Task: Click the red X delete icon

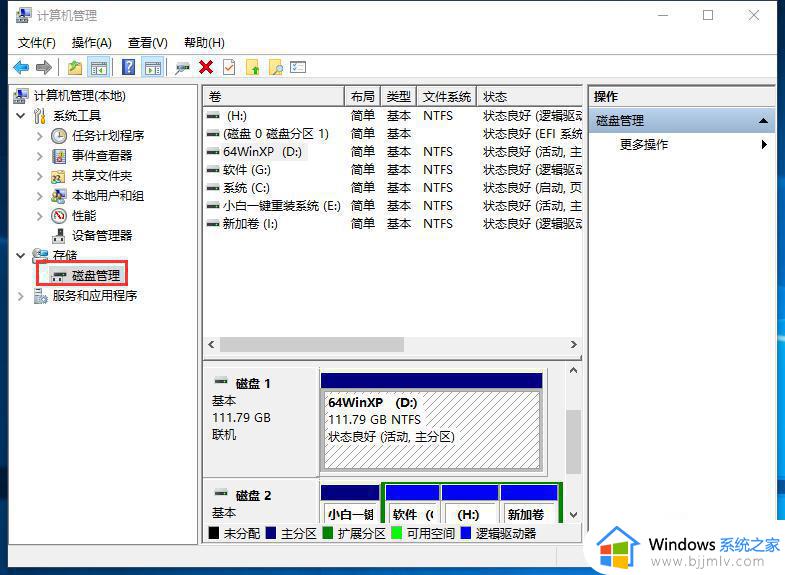Action: tap(206, 67)
